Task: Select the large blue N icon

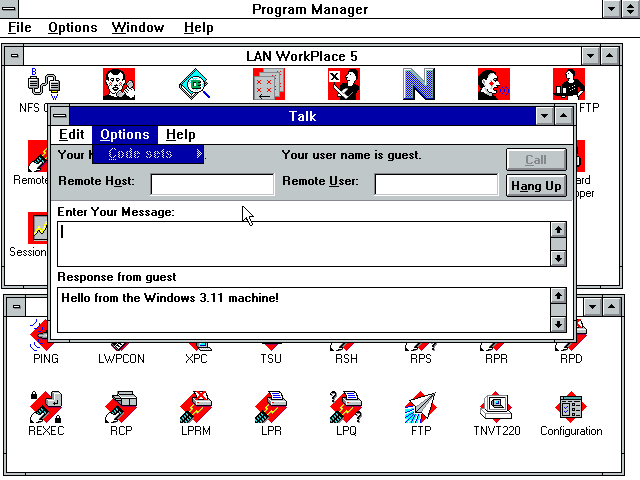Action: [419, 84]
